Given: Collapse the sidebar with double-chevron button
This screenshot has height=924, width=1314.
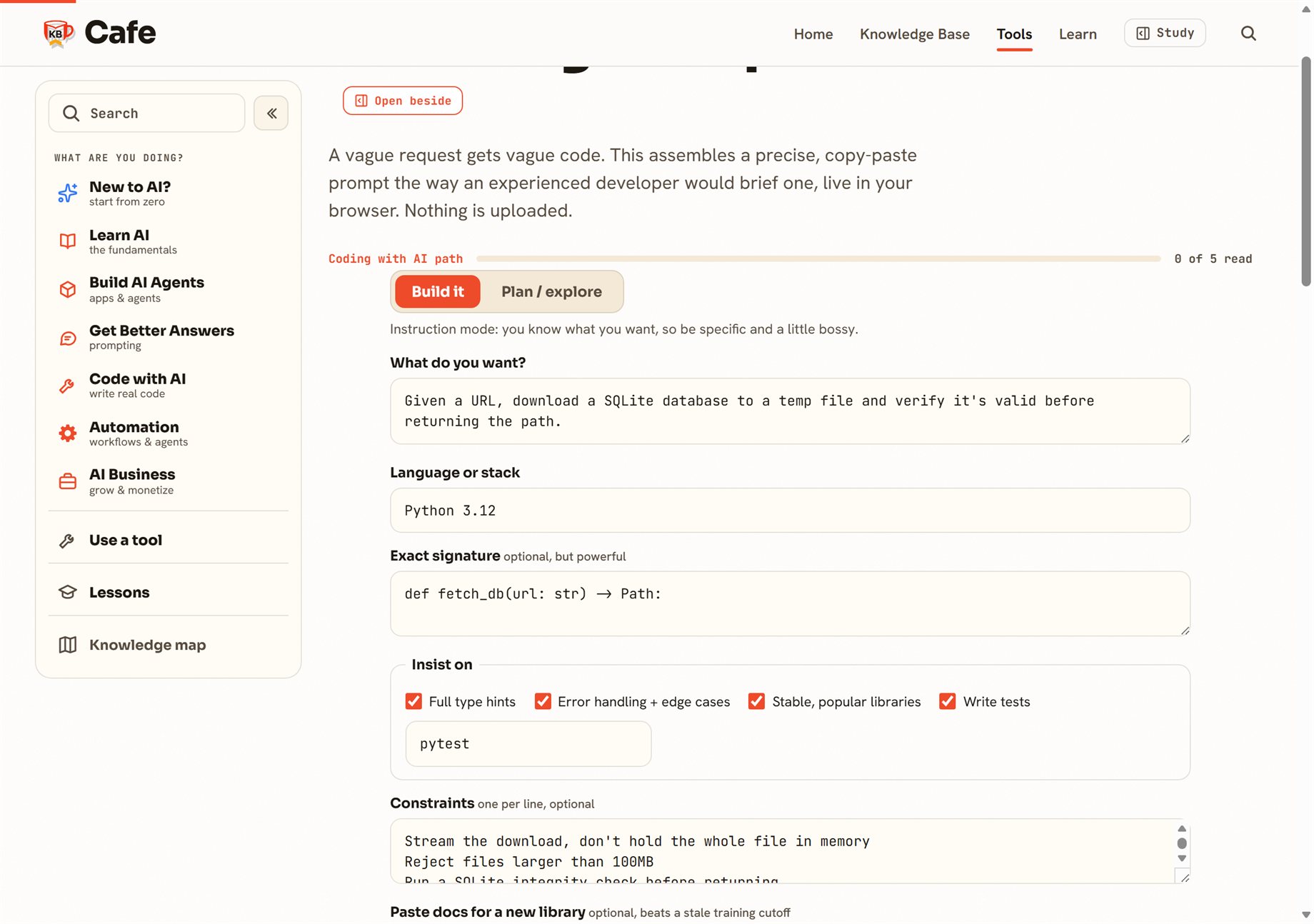Looking at the screenshot, I should point(271,113).
